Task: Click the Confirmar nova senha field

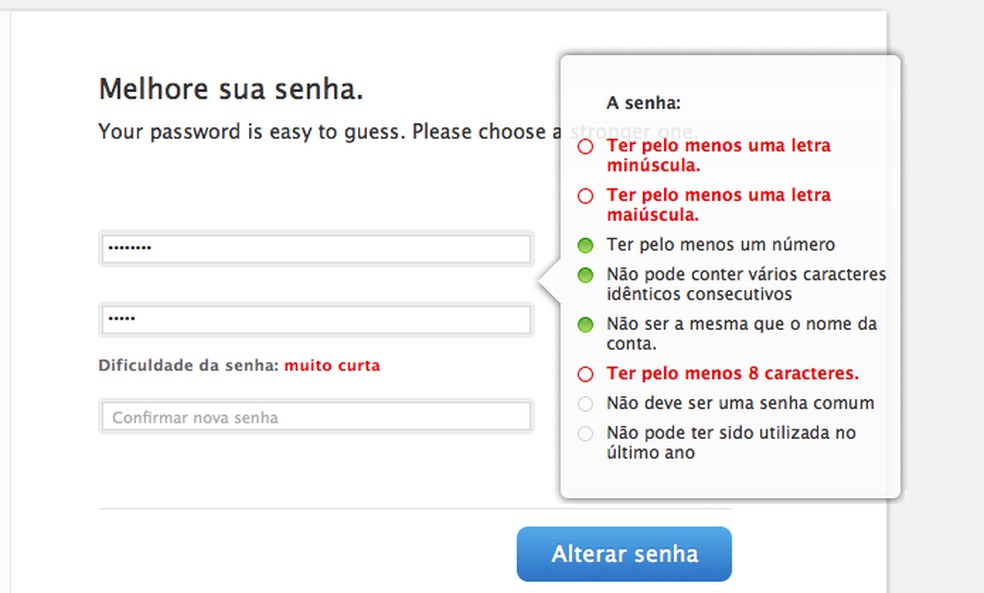Action: click(x=315, y=417)
